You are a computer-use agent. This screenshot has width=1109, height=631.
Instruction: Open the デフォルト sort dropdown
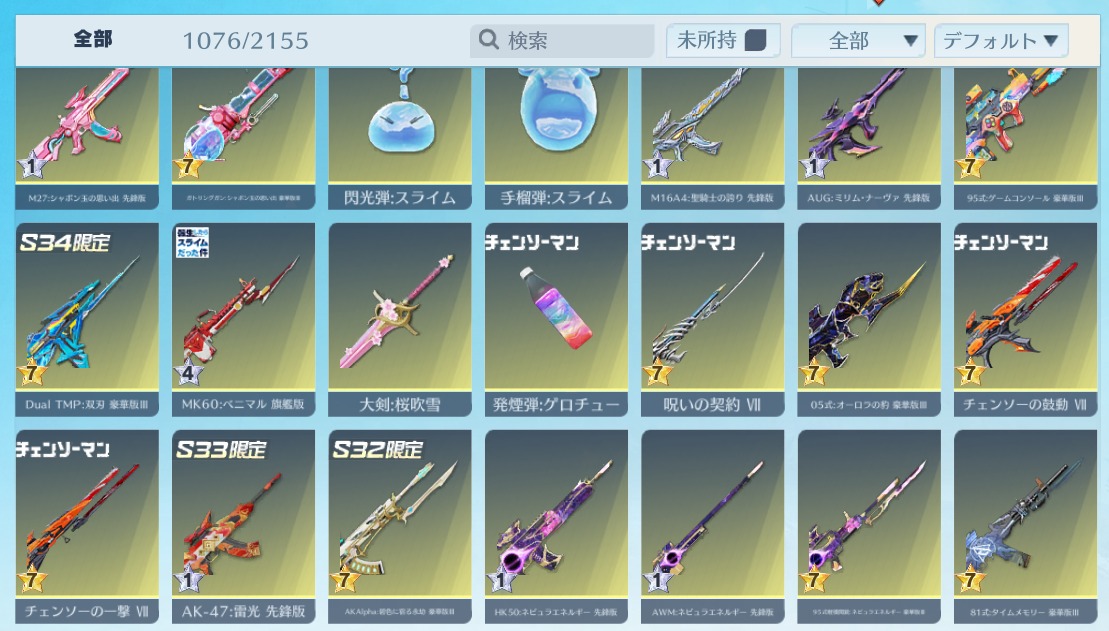1001,40
